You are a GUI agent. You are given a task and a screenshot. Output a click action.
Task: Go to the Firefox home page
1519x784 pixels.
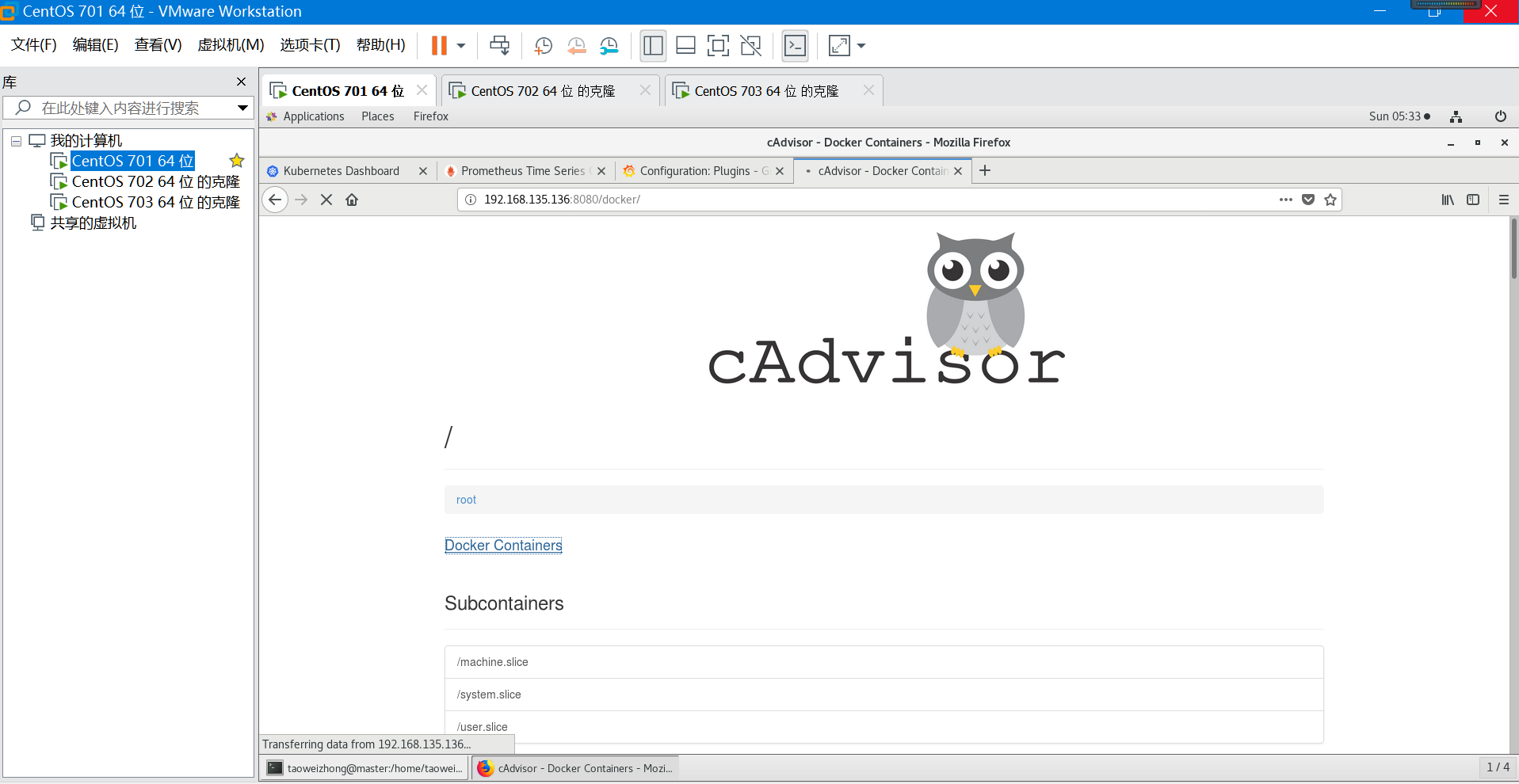pos(352,200)
